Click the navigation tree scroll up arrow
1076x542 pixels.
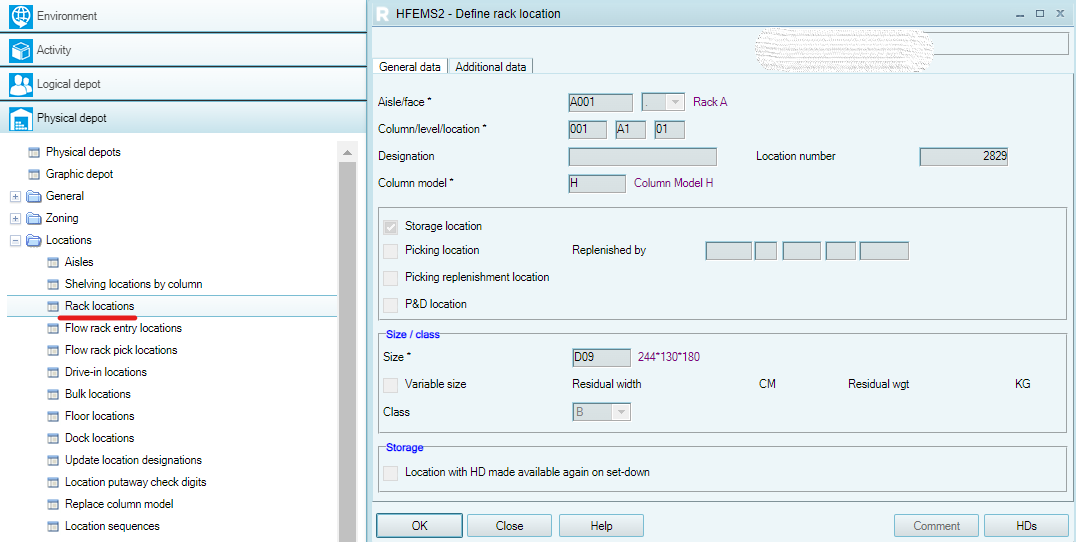click(347, 152)
